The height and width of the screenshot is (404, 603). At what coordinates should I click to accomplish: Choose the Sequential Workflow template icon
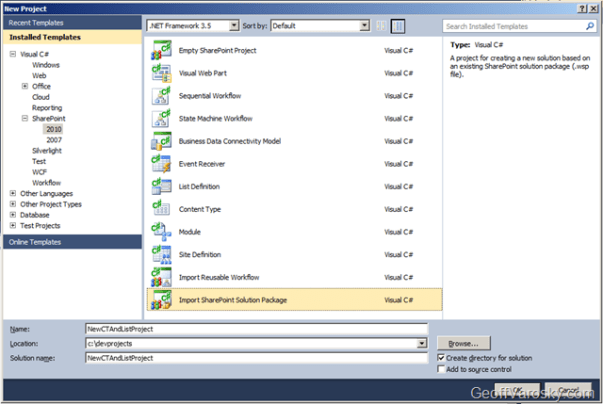coord(160,95)
